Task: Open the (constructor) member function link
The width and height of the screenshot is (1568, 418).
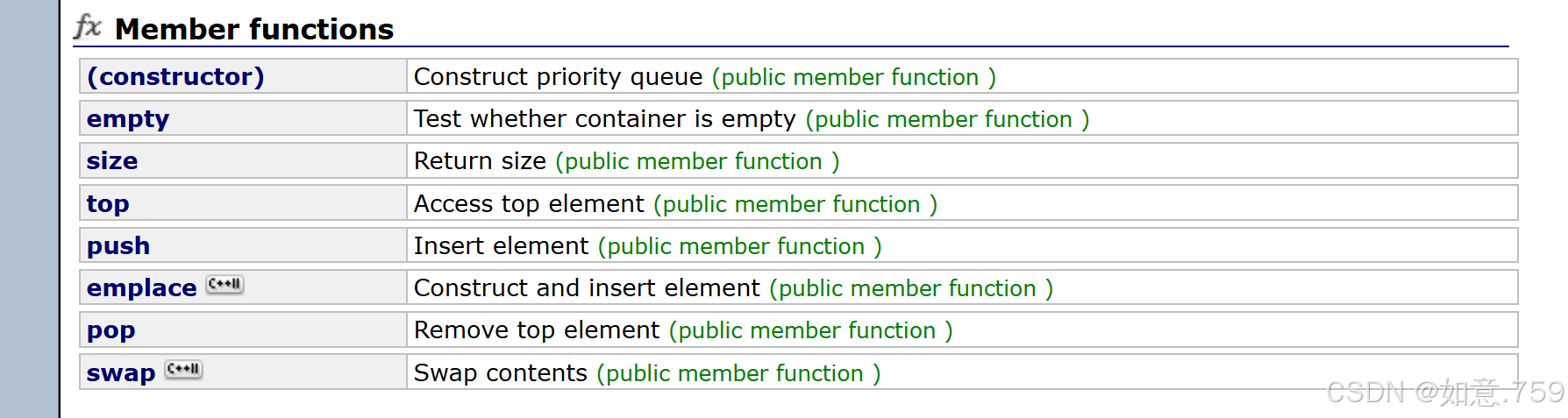Action: click(x=175, y=76)
